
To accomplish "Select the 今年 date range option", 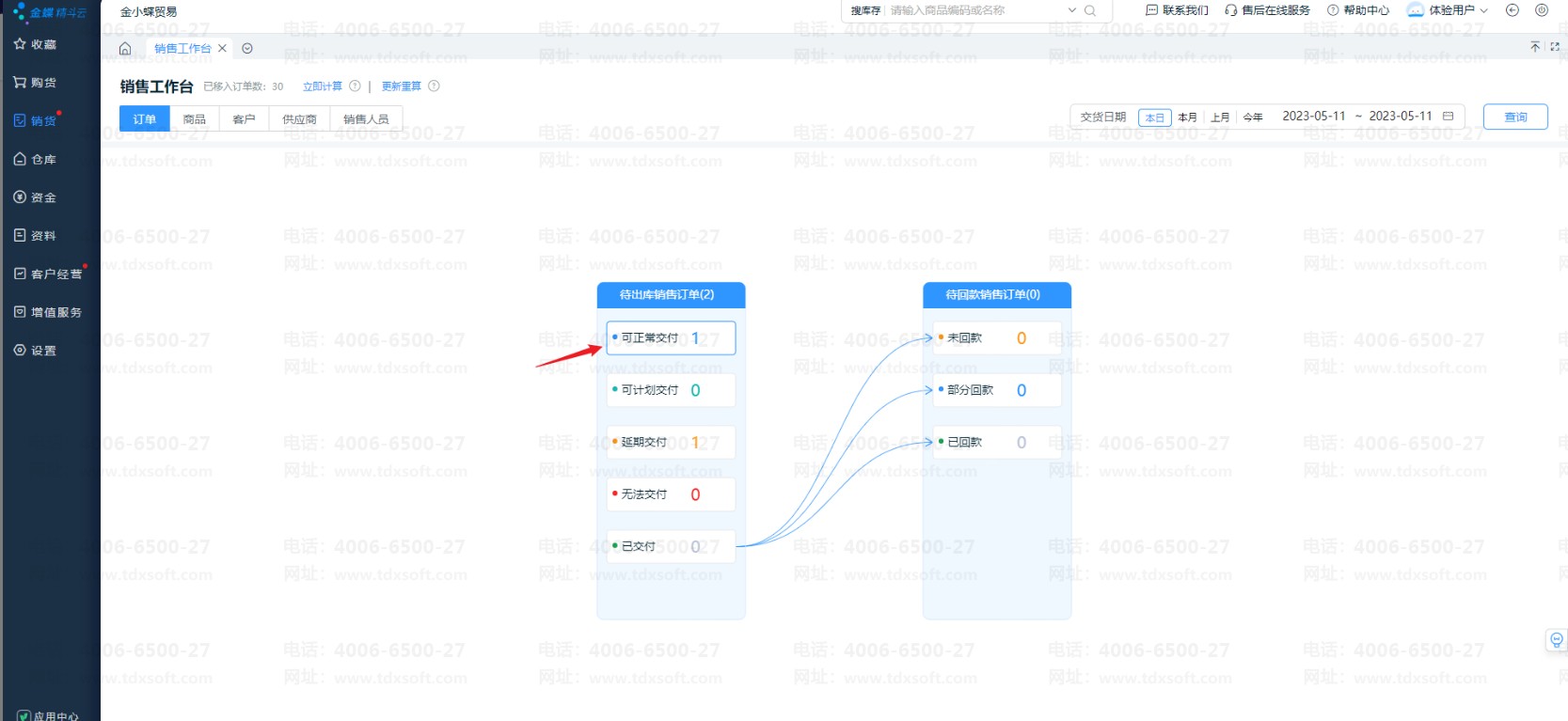I will 1253,118.
